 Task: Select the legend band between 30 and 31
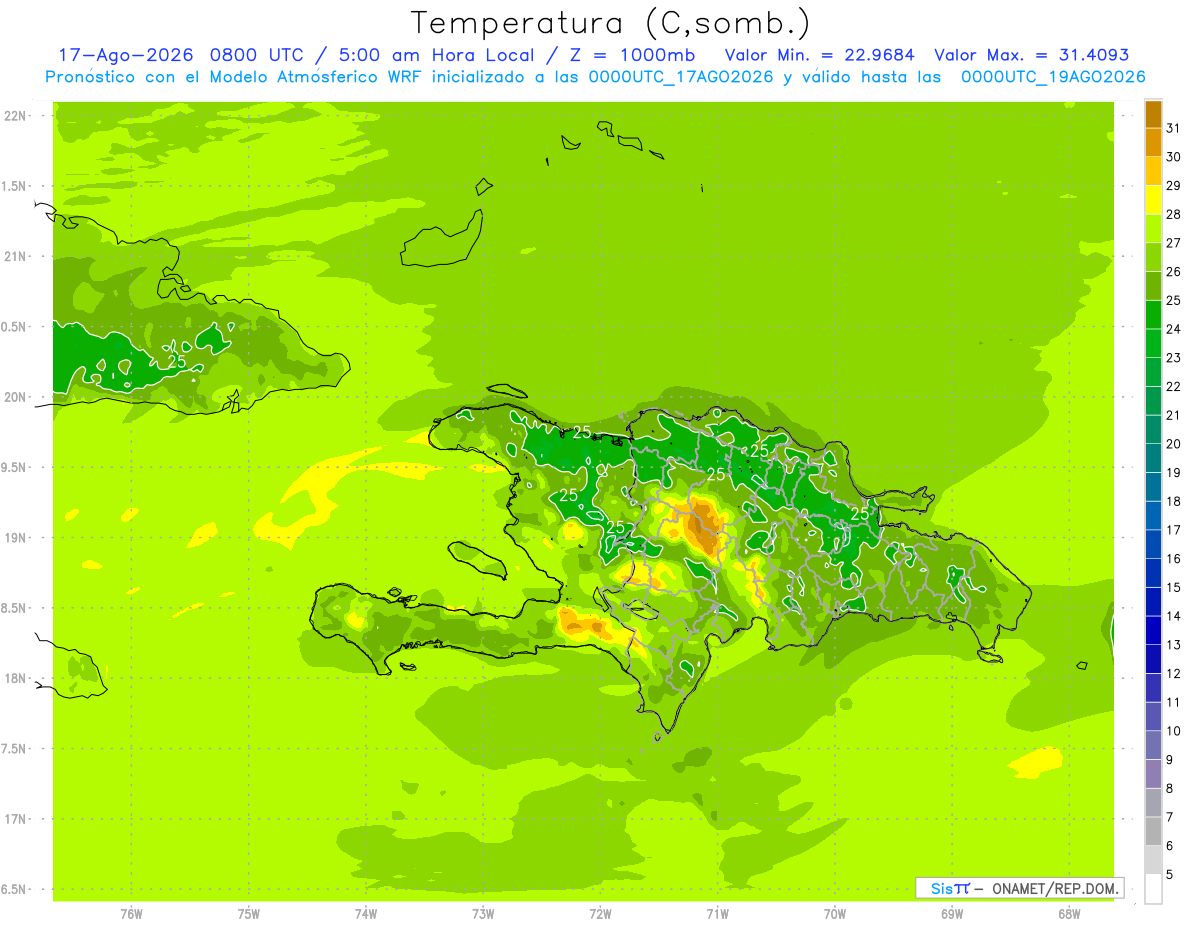1153,142
